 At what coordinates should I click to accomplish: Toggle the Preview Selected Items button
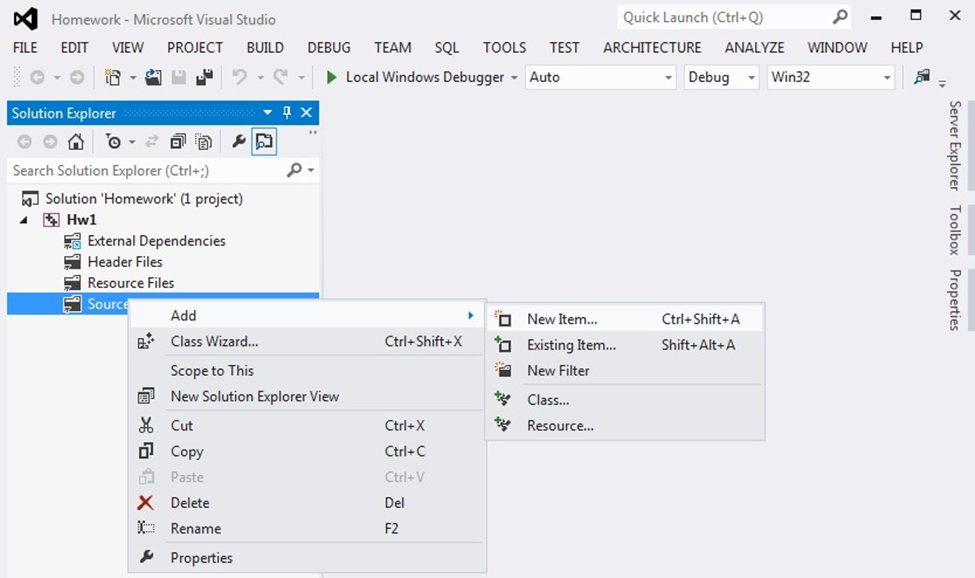(x=264, y=142)
